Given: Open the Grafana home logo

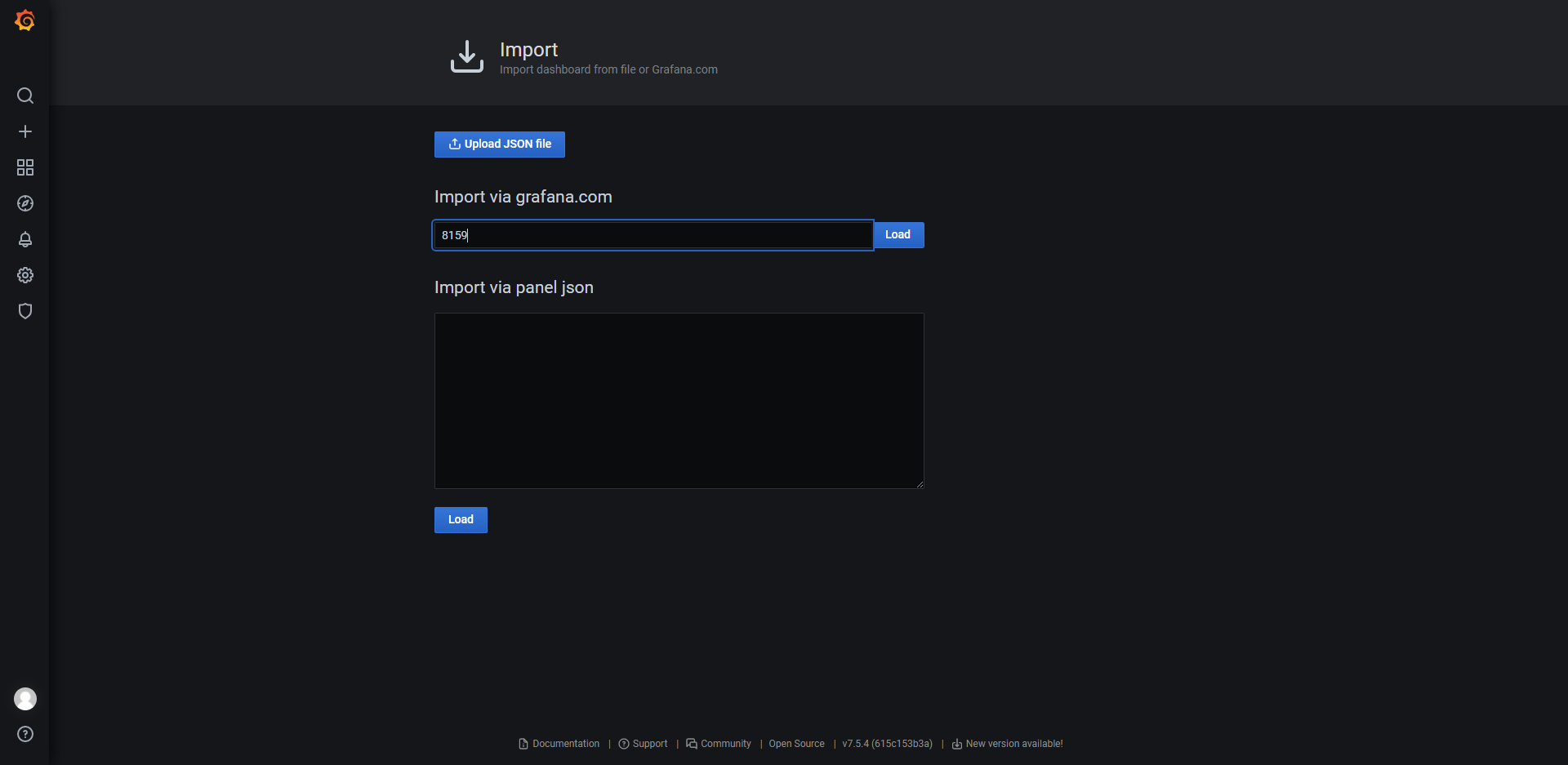Looking at the screenshot, I should pos(24,20).
